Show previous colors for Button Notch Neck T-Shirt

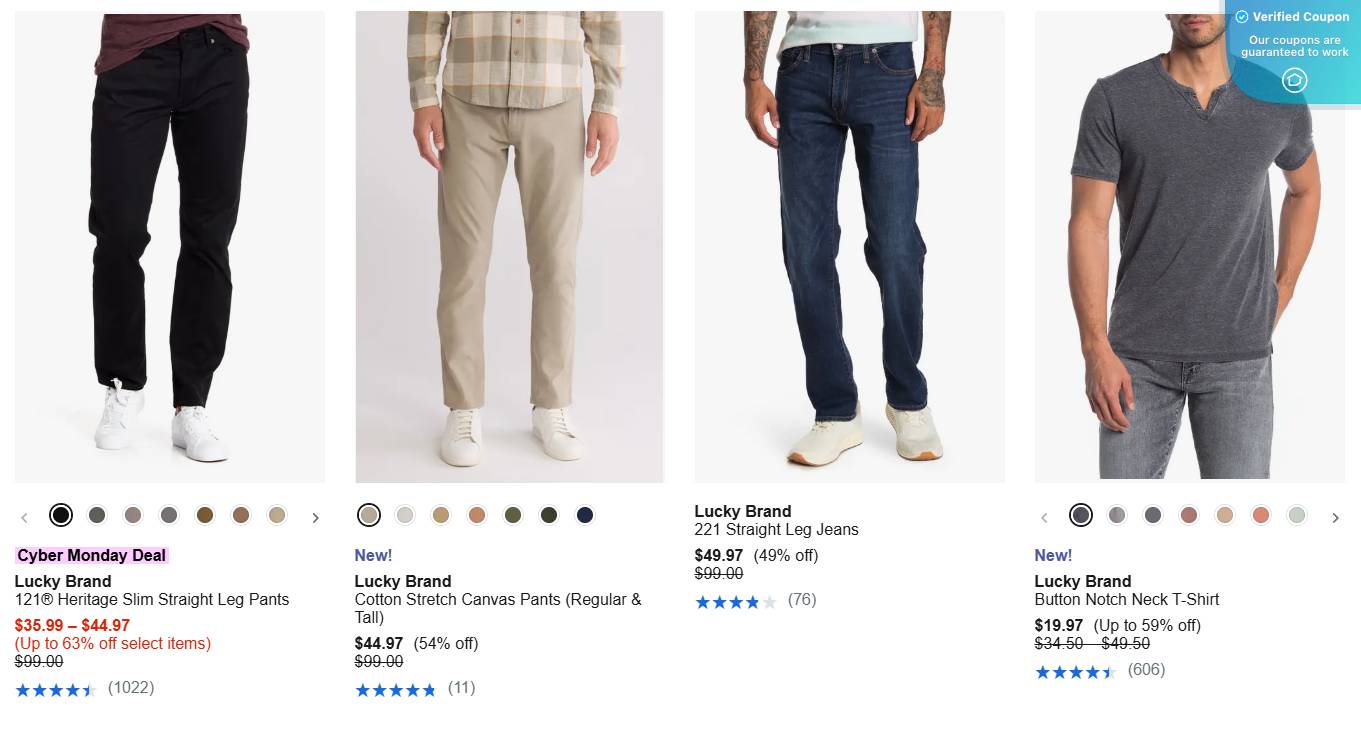click(1045, 517)
